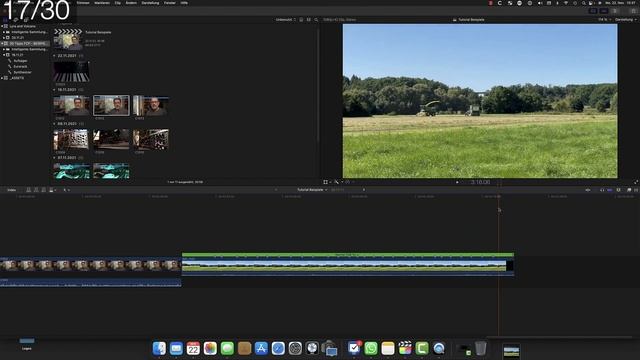The image size is (640, 360).
Task: Select the piano keys clip thumbnail
Action: pyautogui.click(x=71, y=72)
